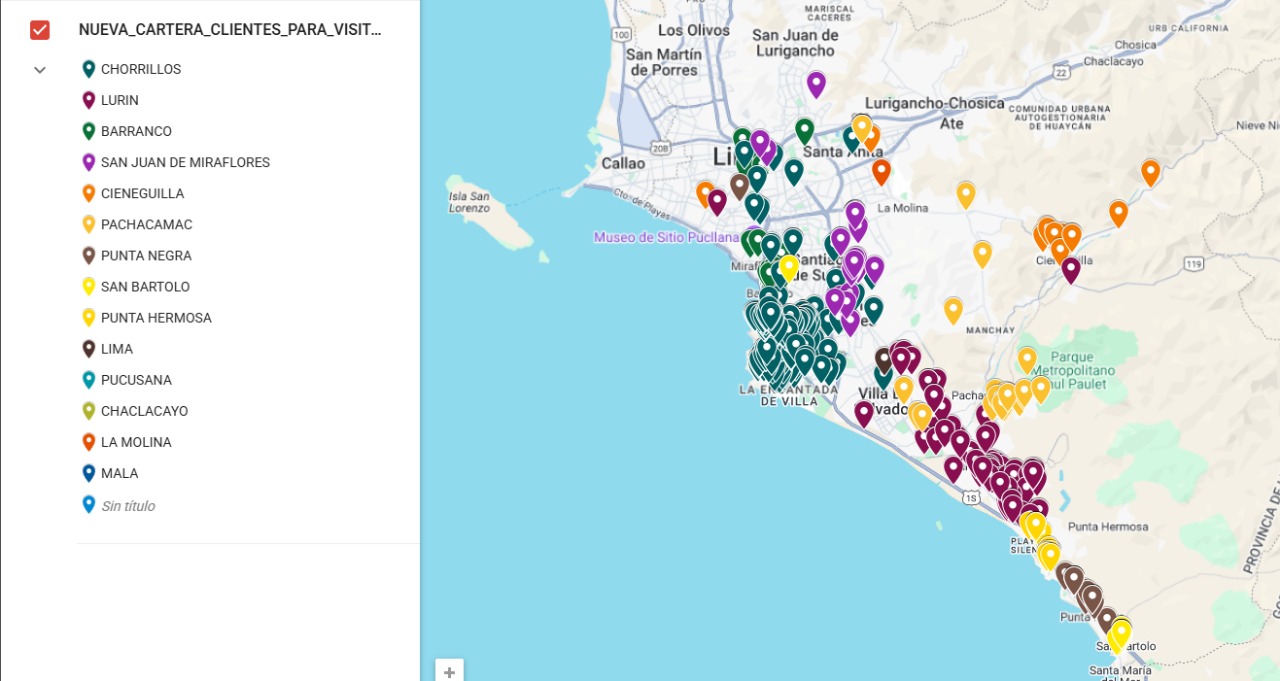Click the purple marker near San Juan de Lurigancho
The height and width of the screenshot is (681, 1280).
coord(816,83)
